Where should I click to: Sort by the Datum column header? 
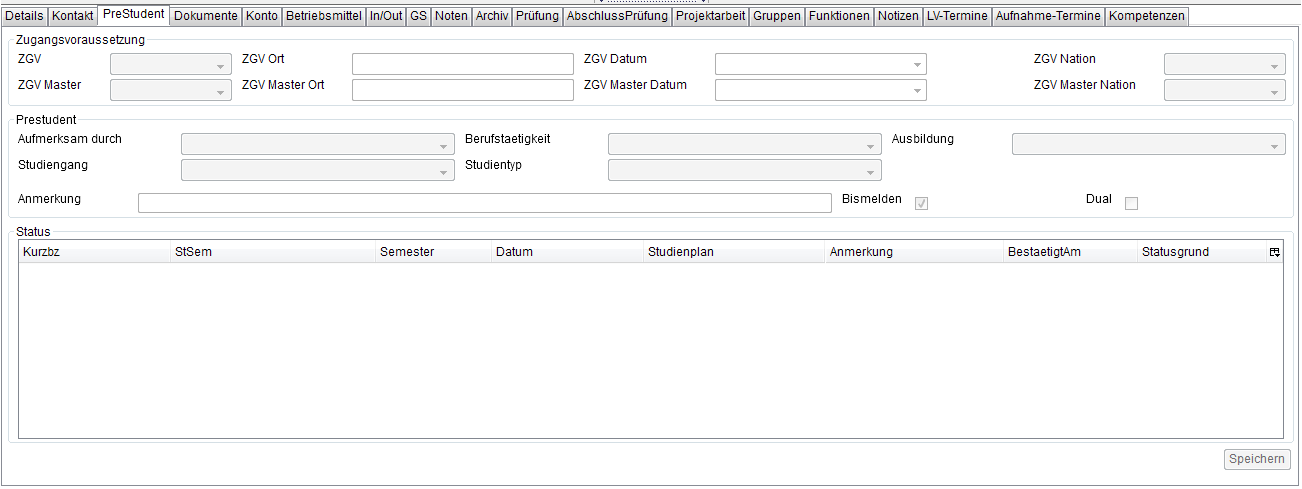(x=567, y=252)
